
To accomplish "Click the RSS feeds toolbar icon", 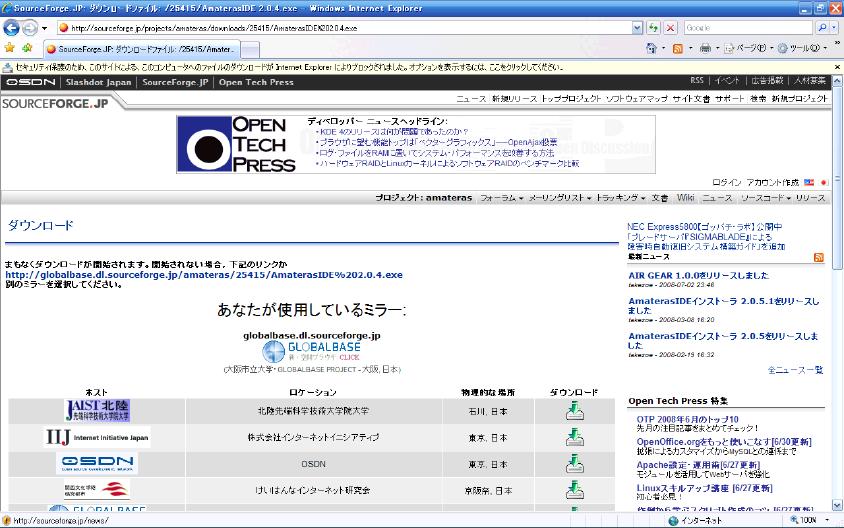I will (678, 48).
